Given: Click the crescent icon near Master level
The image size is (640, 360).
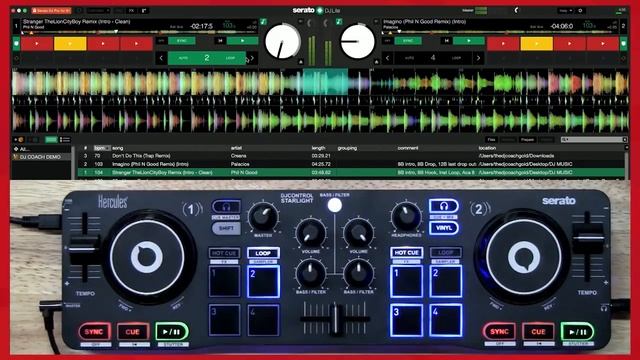Looking at the screenshot, I should [x=516, y=10].
